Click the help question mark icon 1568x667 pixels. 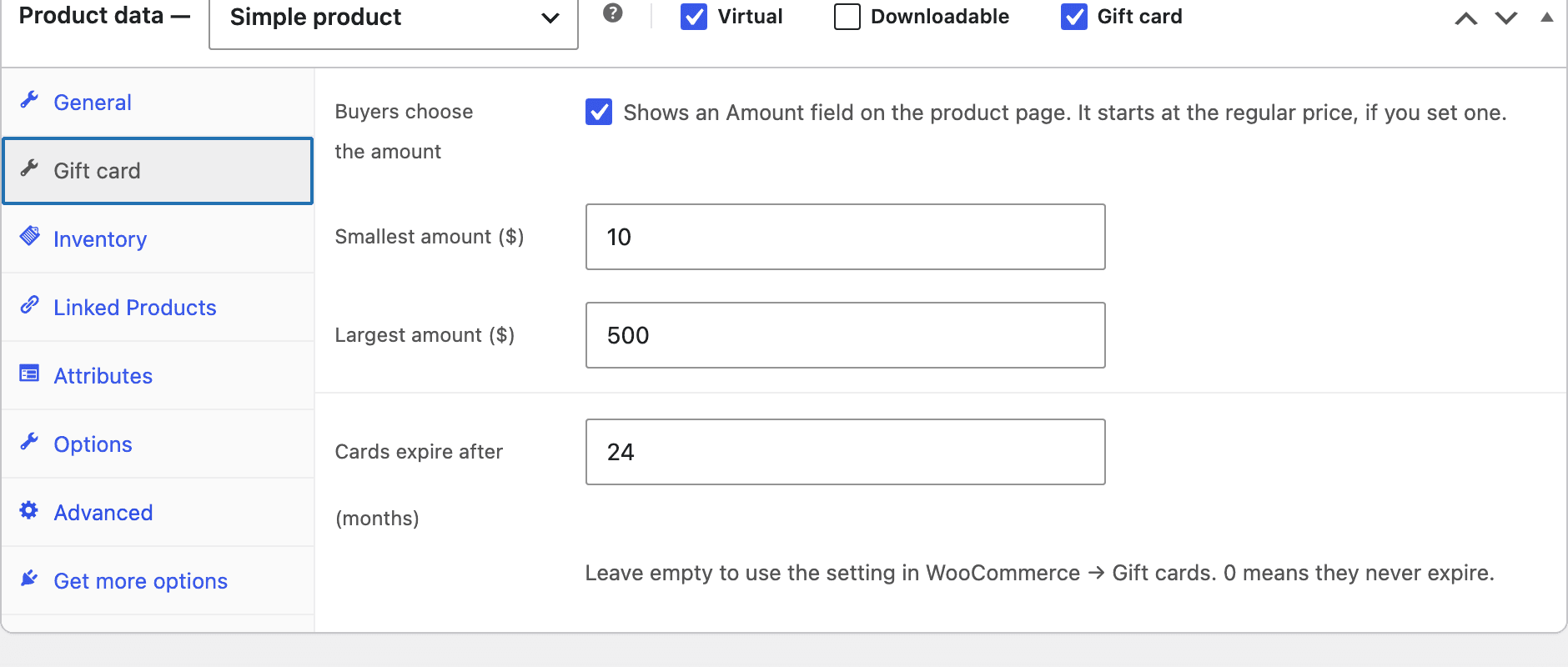coord(613,13)
